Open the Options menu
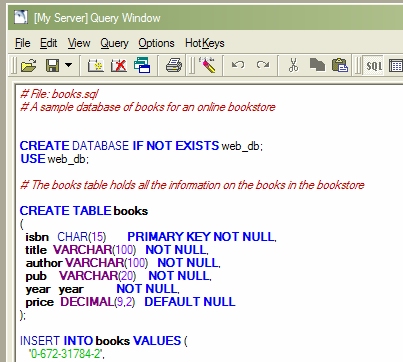The image size is (403, 362). (x=156, y=43)
